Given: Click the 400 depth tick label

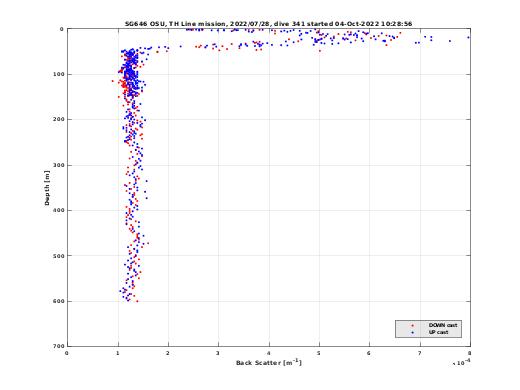Looking at the screenshot, I should [58, 210].
